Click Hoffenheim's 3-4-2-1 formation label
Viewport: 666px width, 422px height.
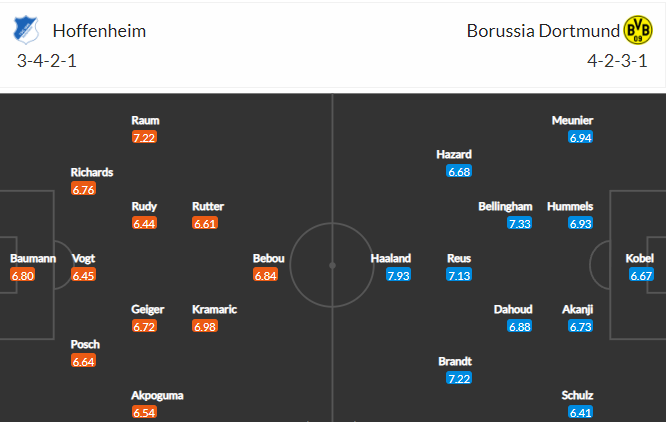47,61
